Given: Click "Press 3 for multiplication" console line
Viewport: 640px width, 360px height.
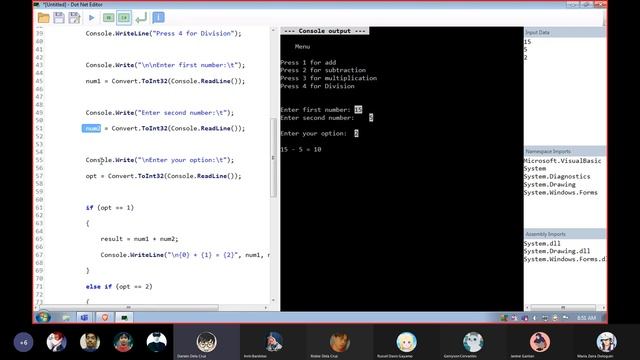Looking at the screenshot, I should tap(329, 78).
